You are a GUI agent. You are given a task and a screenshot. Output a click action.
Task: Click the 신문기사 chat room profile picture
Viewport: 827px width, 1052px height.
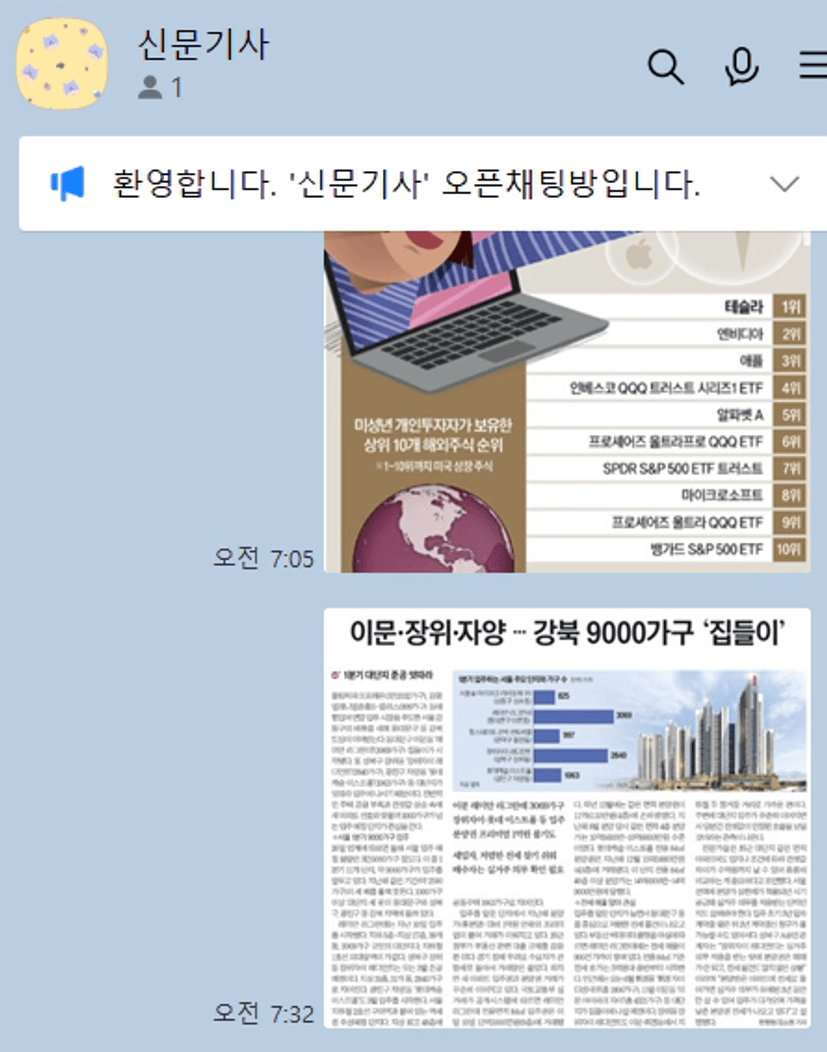coord(62,64)
